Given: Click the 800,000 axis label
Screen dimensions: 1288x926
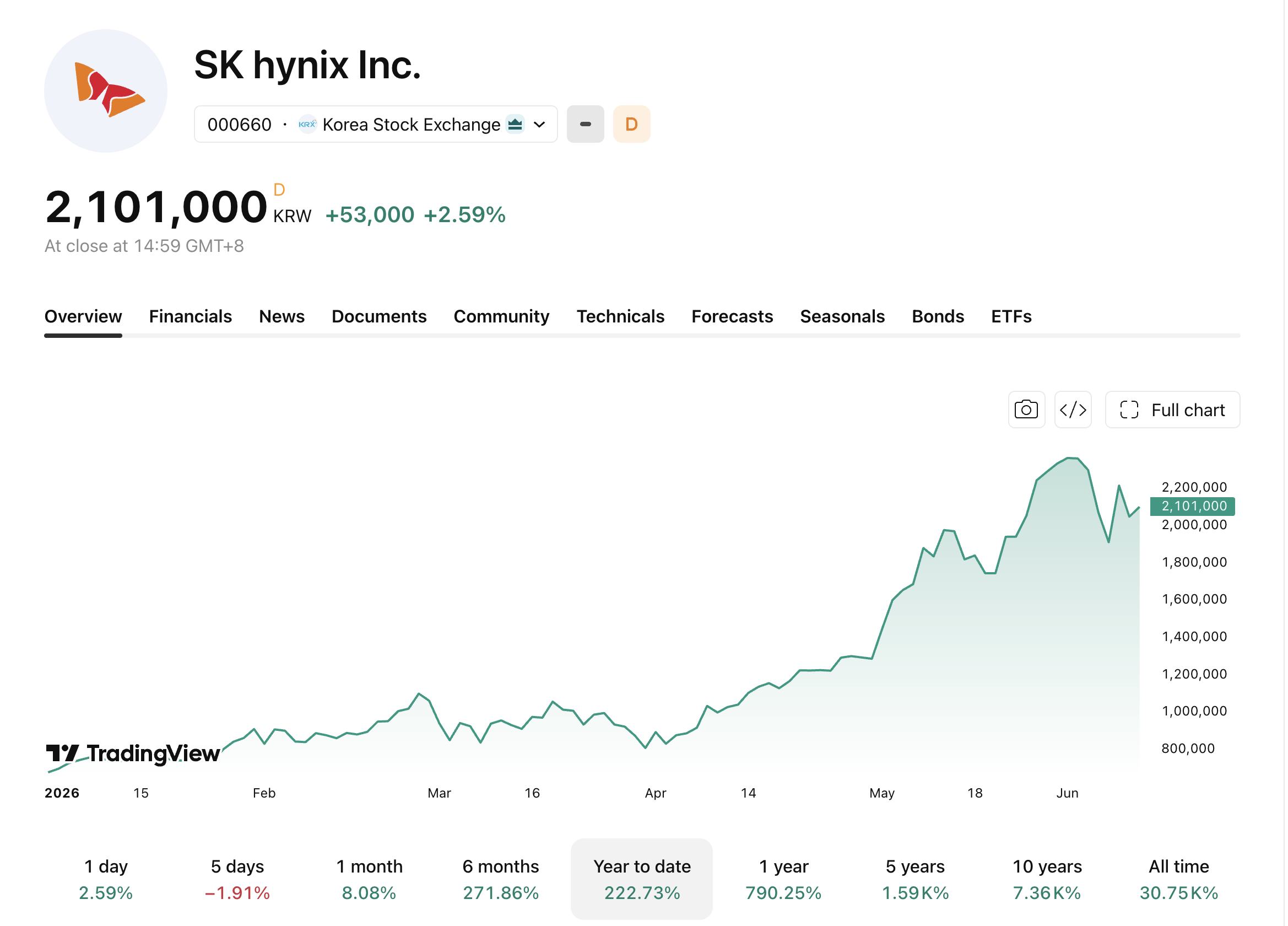Looking at the screenshot, I should tap(1188, 748).
